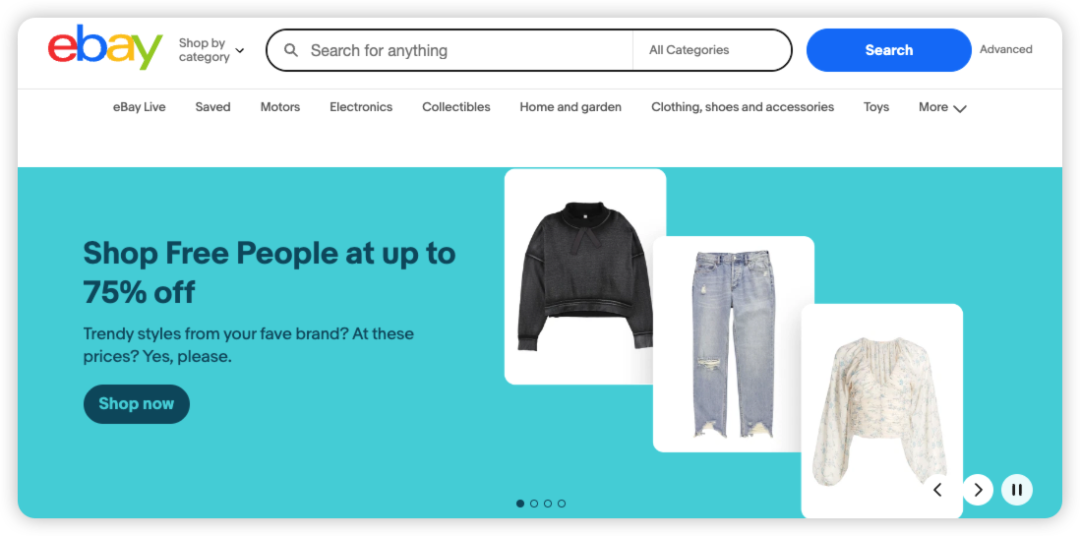Viewport: 1080px width, 536px height.
Task: Click the magnifying glass search icon
Action: click(291, 50)
